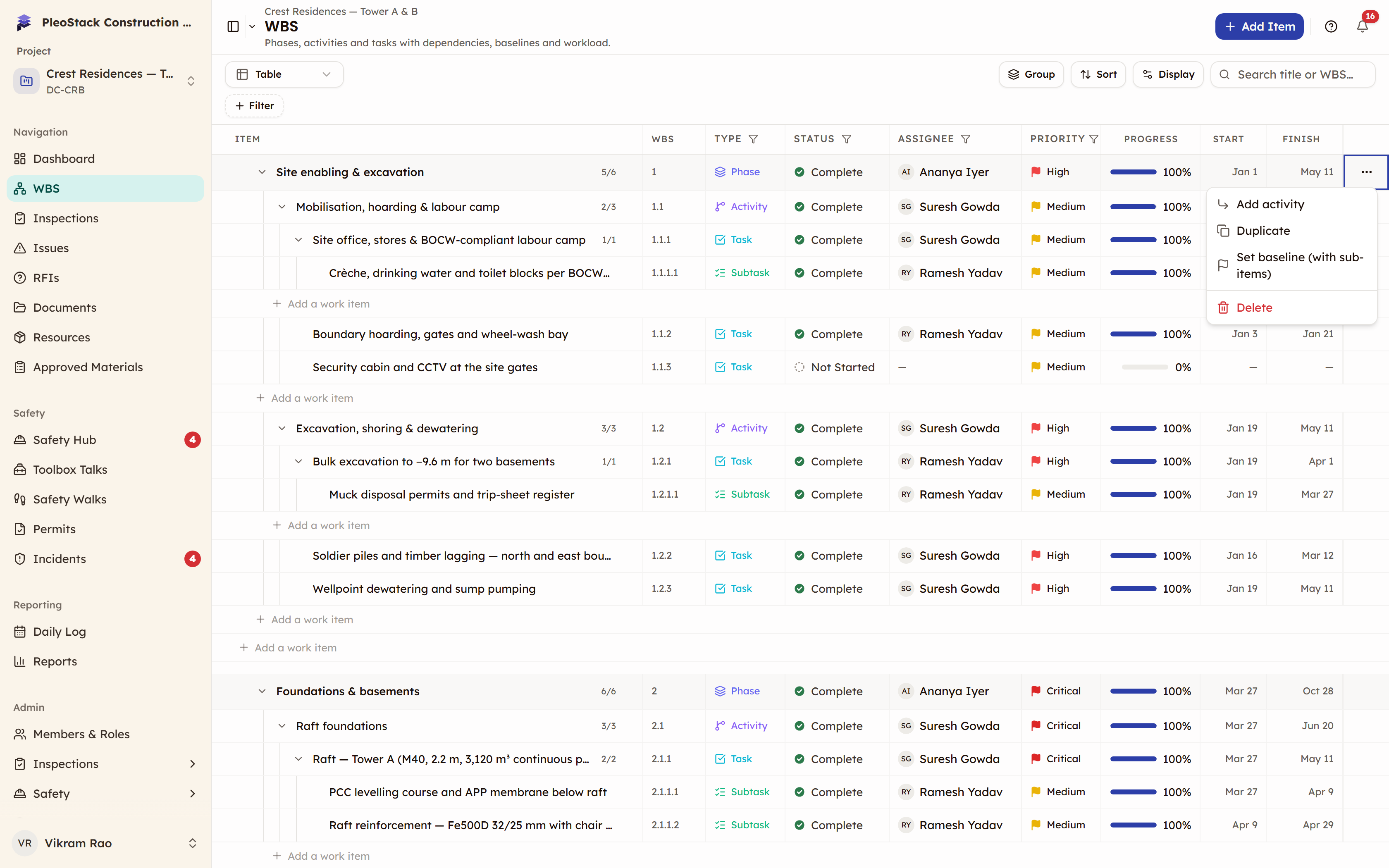Open the Incidents page in Safety
This screenshot has width=1389, height=868.
coord(105,558)
